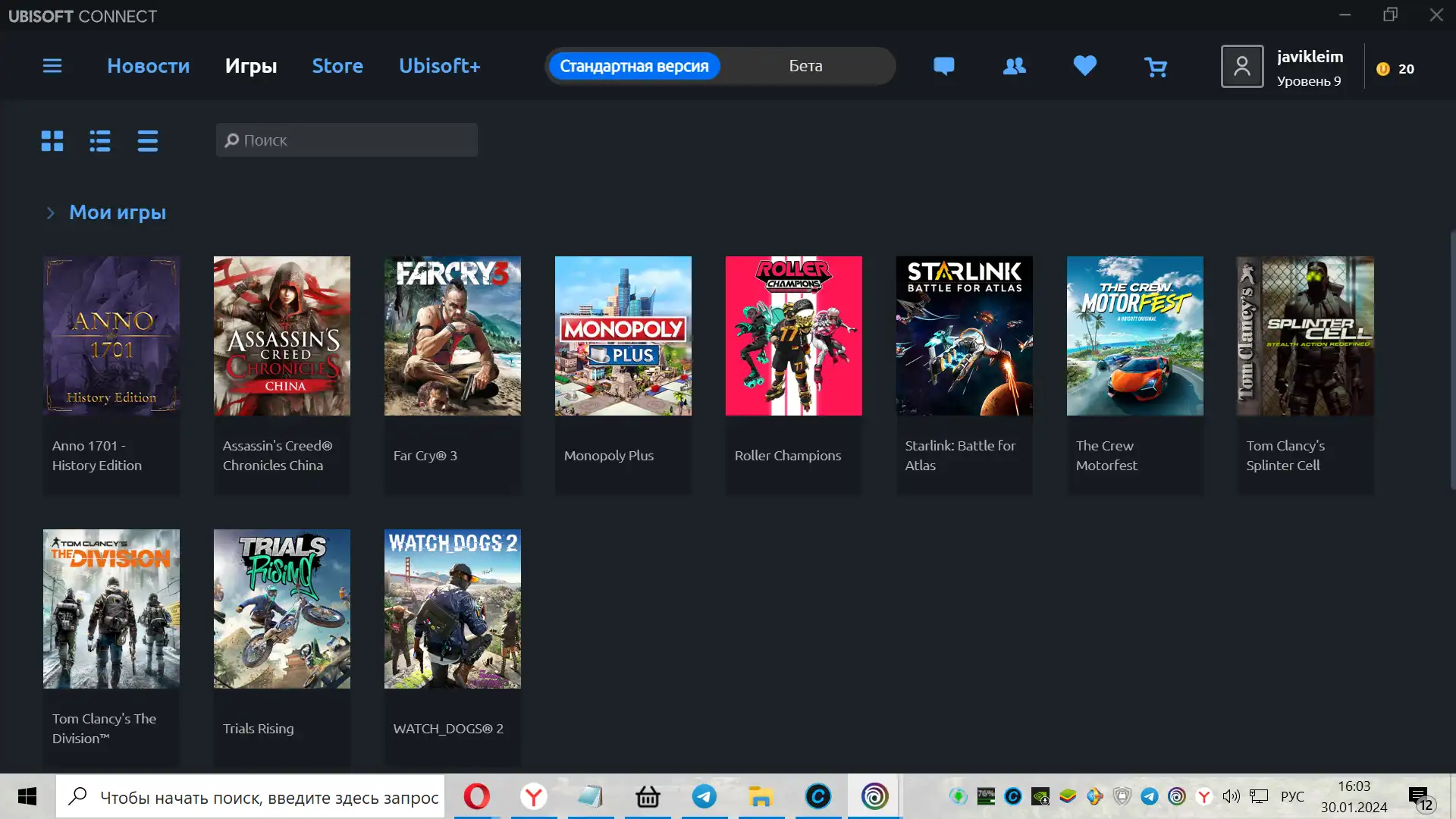Open Assassin's Creed Chronicles China cover
The width and height of the screenshot is (1456, 819).
click(x=282, y=336)
